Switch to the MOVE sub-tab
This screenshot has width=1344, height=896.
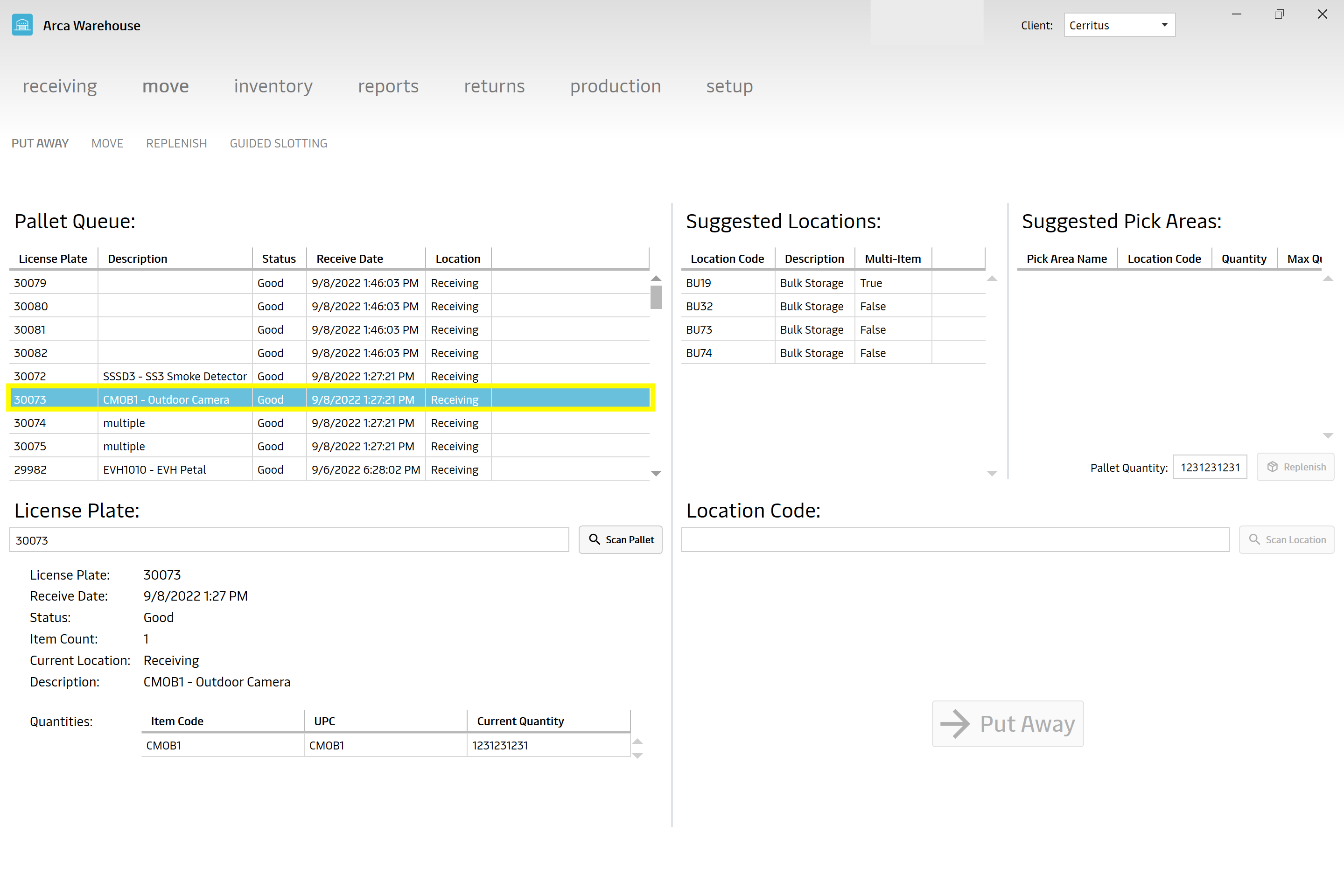[x=107, y=143]
